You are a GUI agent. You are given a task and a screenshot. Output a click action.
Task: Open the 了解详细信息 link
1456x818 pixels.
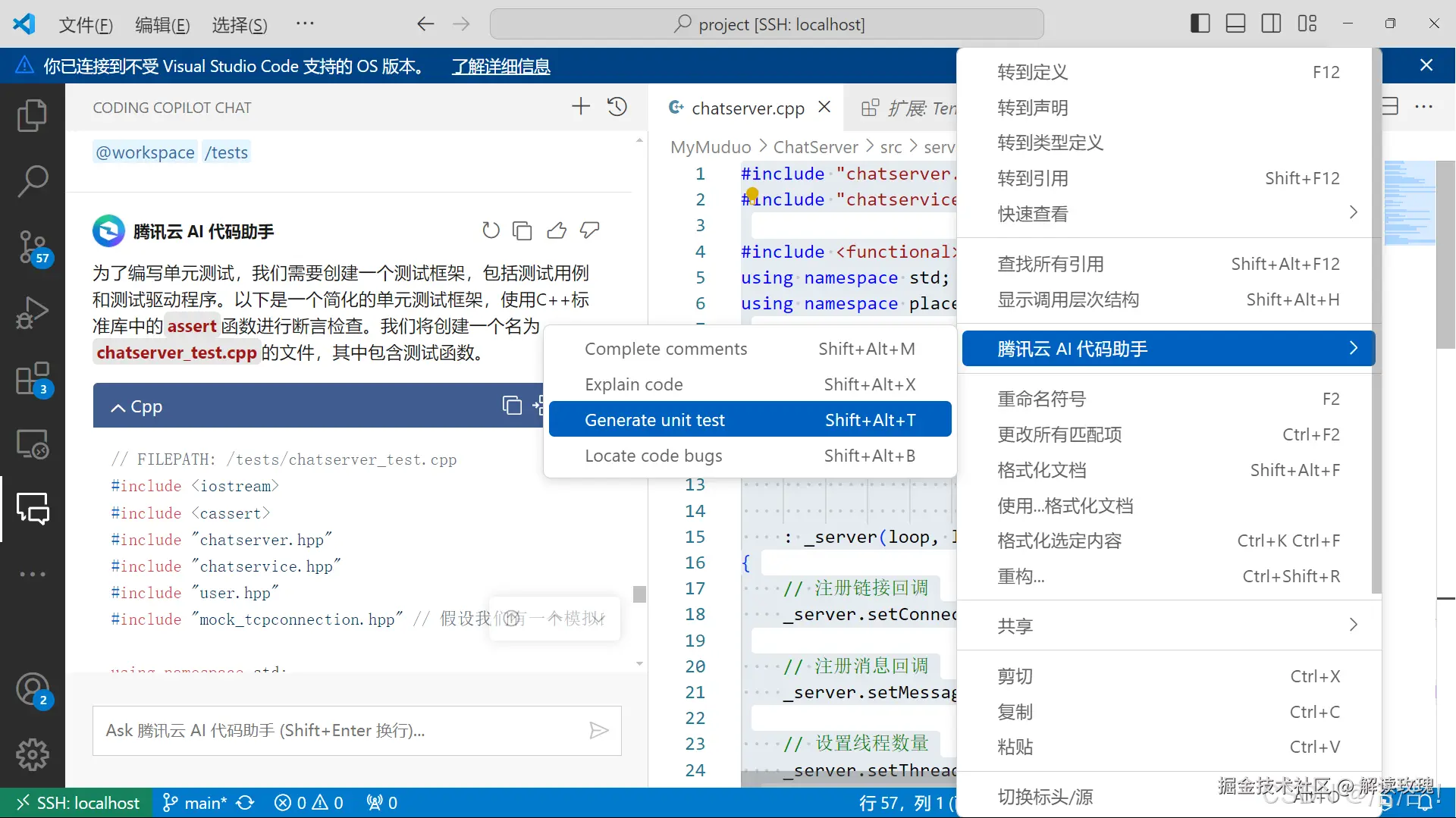pos(501,67)
